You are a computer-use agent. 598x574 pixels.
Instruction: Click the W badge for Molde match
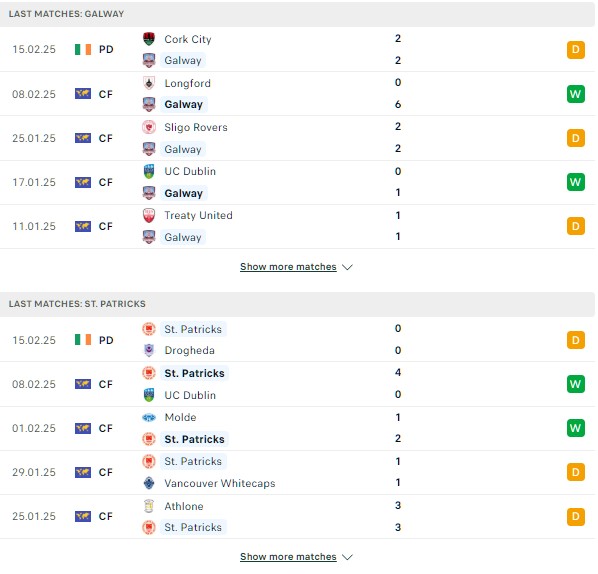click(575, 428)
